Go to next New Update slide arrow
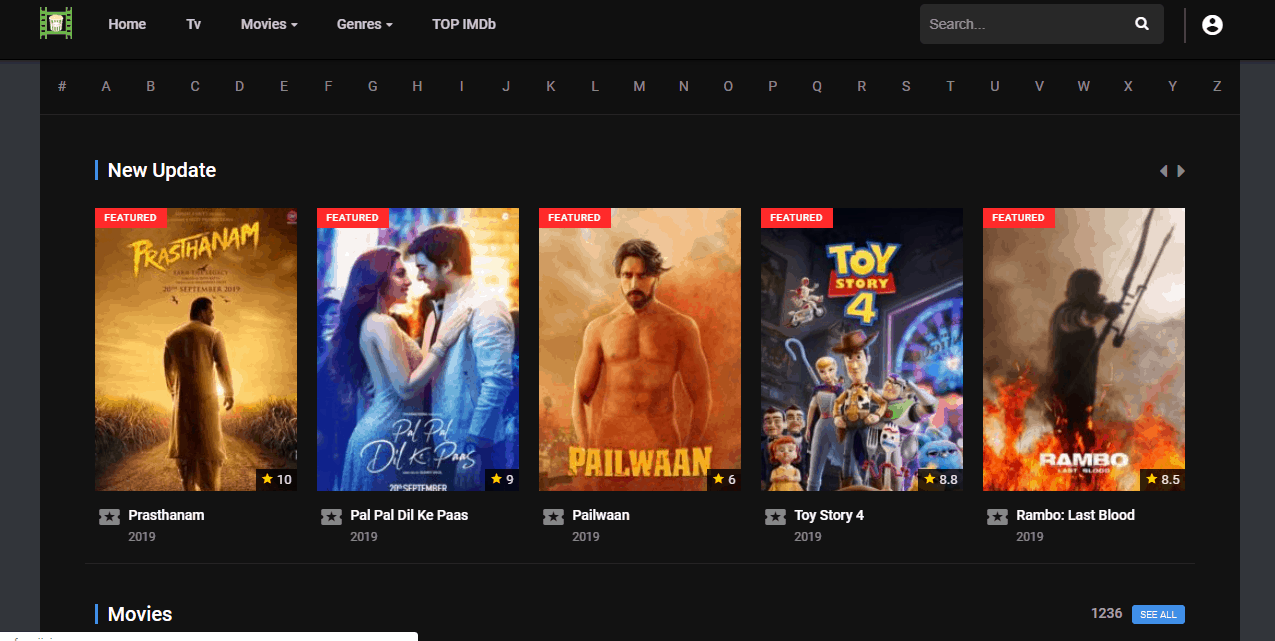Screen dimensions: 1275x641 (x=1181, y=171)
